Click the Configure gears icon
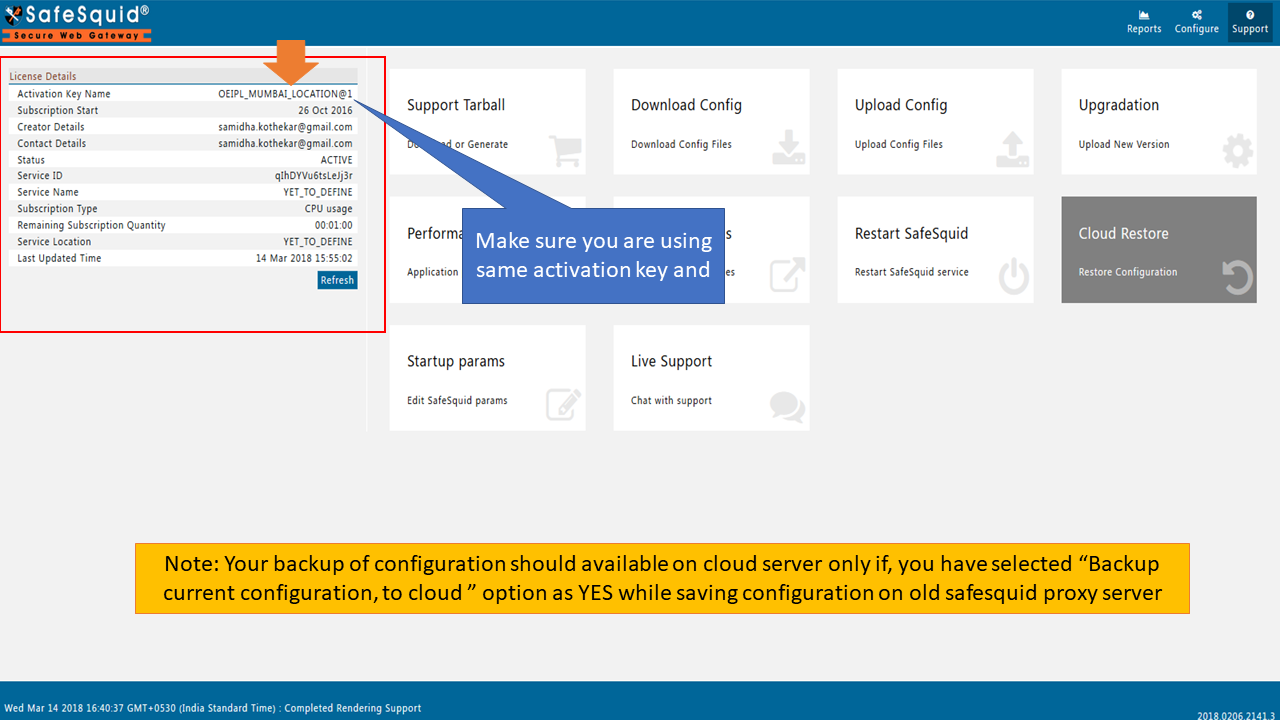This screenshot has height=720, width=1280. tap(1197, 15)
